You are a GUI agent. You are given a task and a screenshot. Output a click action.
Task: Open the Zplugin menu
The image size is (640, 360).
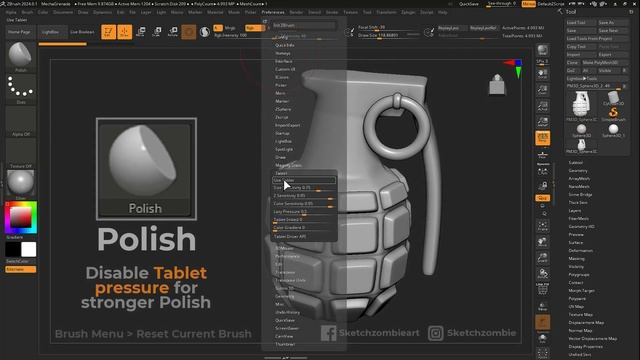coord(408,12)
